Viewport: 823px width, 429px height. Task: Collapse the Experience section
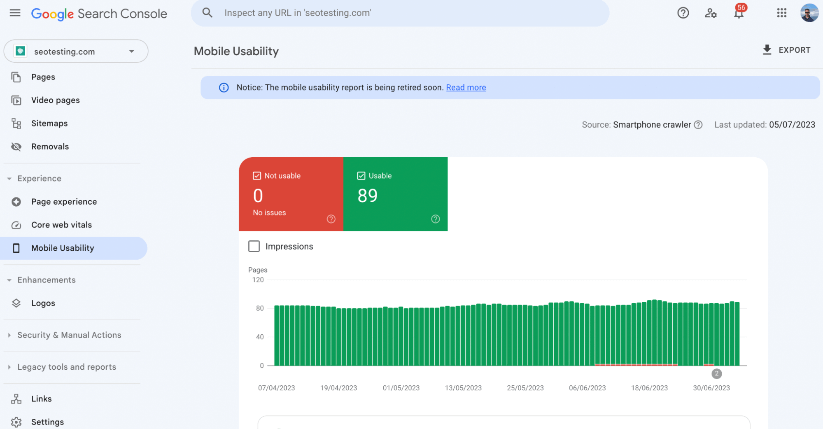10,178
